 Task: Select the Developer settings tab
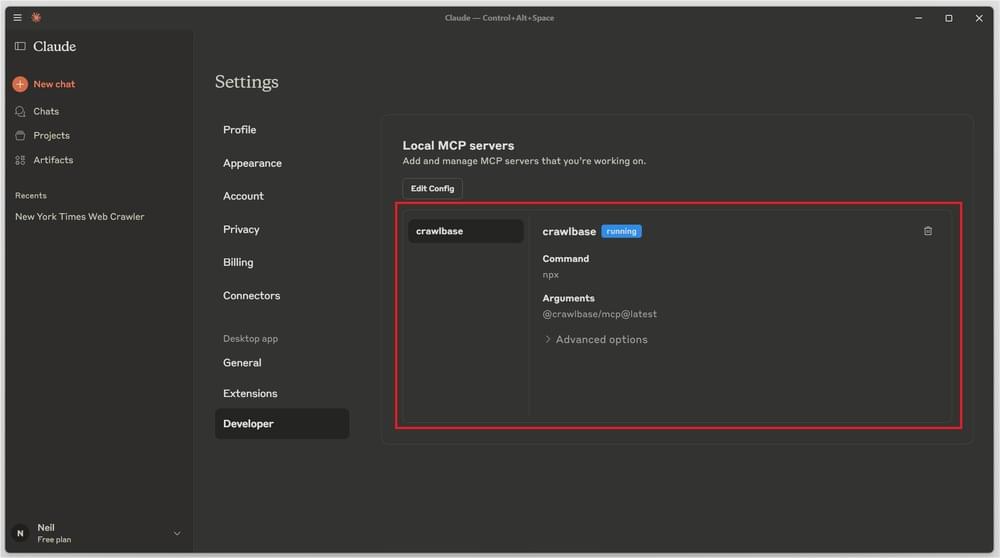point(282,424)
